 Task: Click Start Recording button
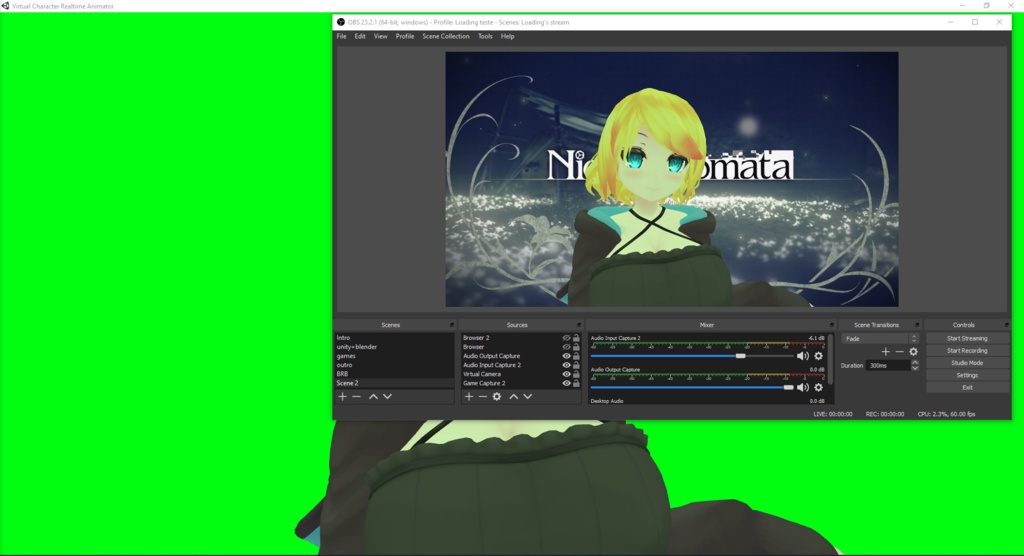click(967, 351)
